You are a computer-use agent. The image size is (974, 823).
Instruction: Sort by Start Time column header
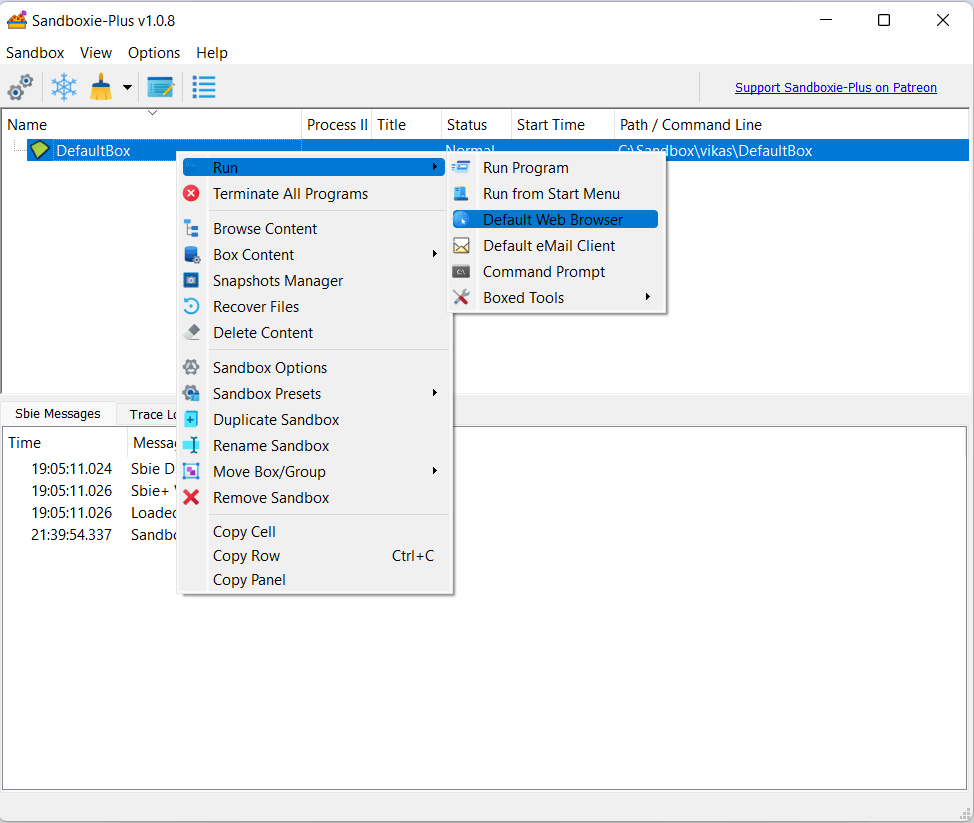[563, 125]
